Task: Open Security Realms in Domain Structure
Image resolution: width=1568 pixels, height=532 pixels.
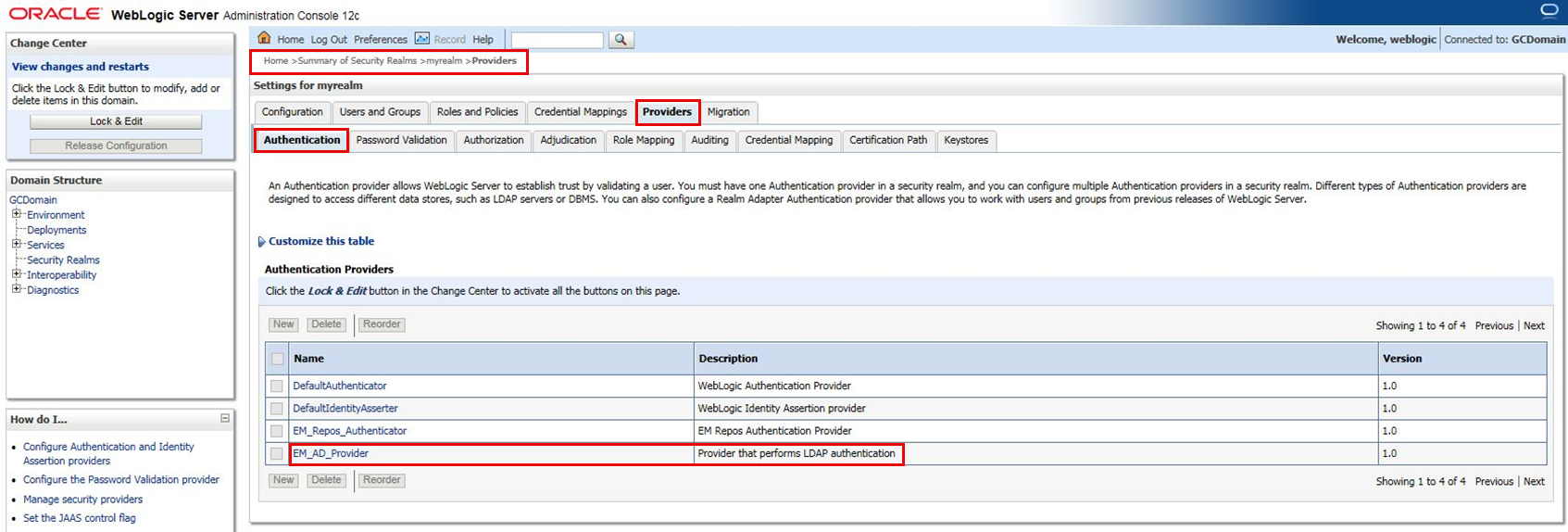Action: [x=63, y=260]
